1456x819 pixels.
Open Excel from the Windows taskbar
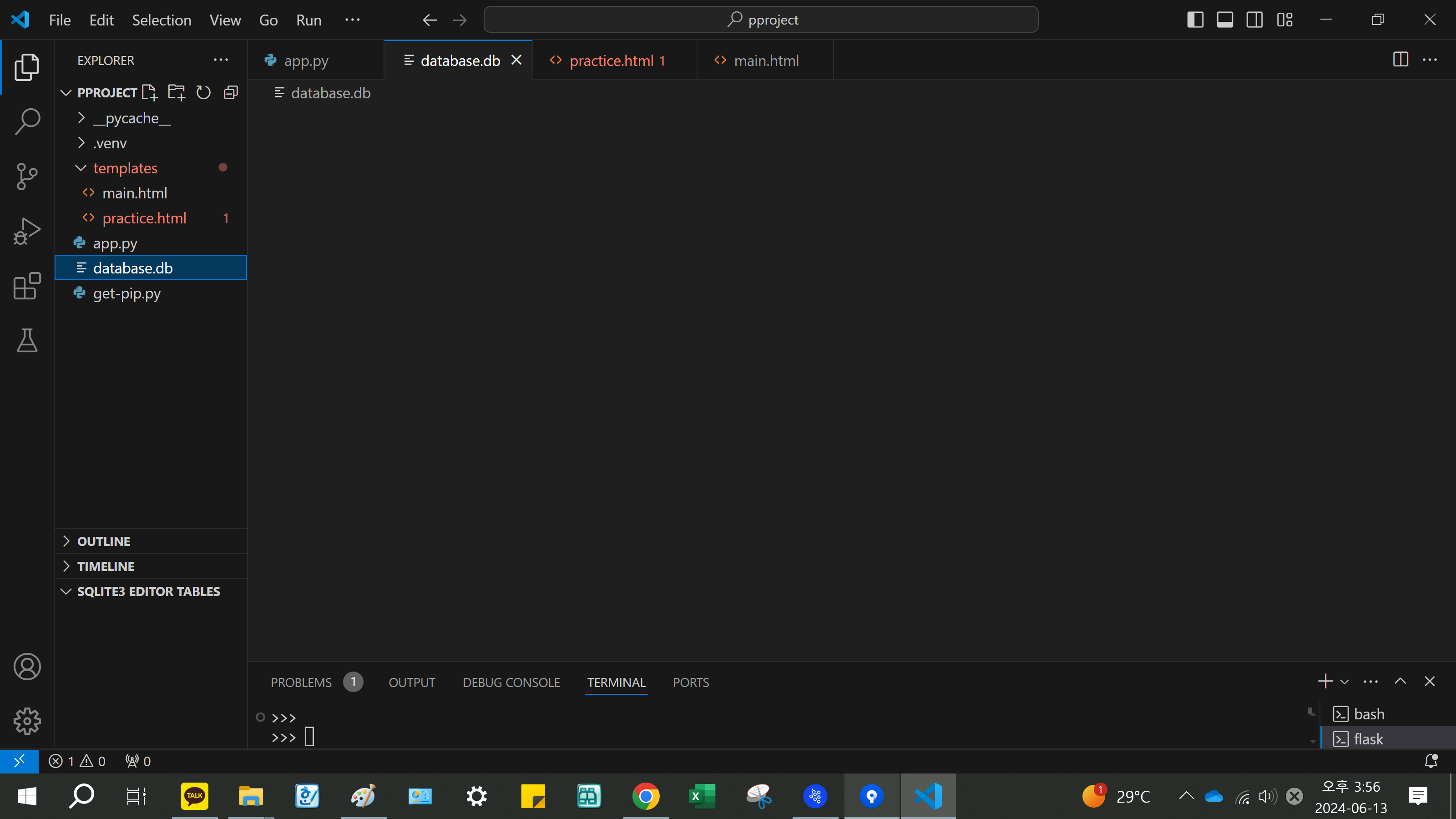[x=702, y=796]
